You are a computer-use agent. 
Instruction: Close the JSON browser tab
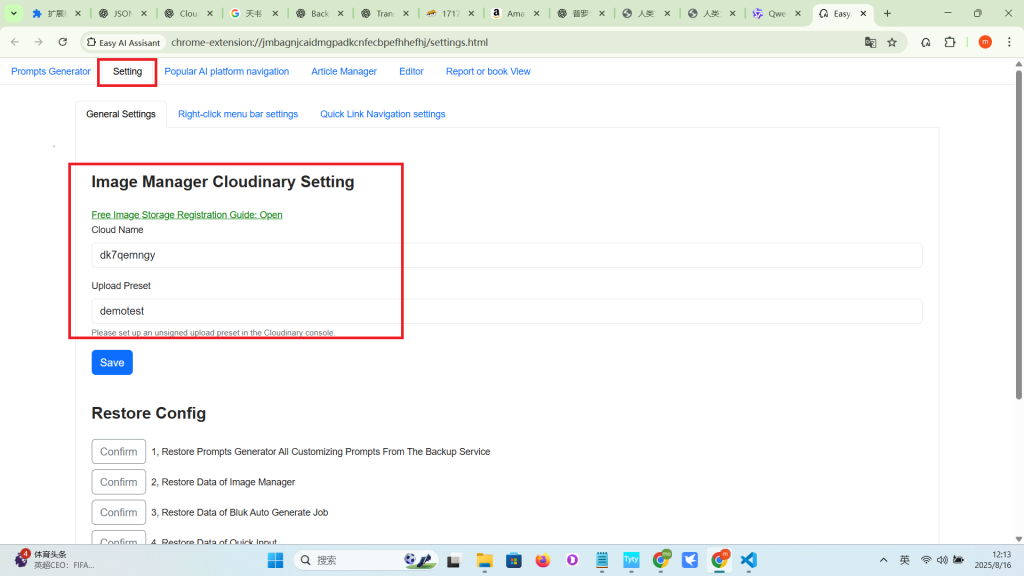(x=144, y=13)
